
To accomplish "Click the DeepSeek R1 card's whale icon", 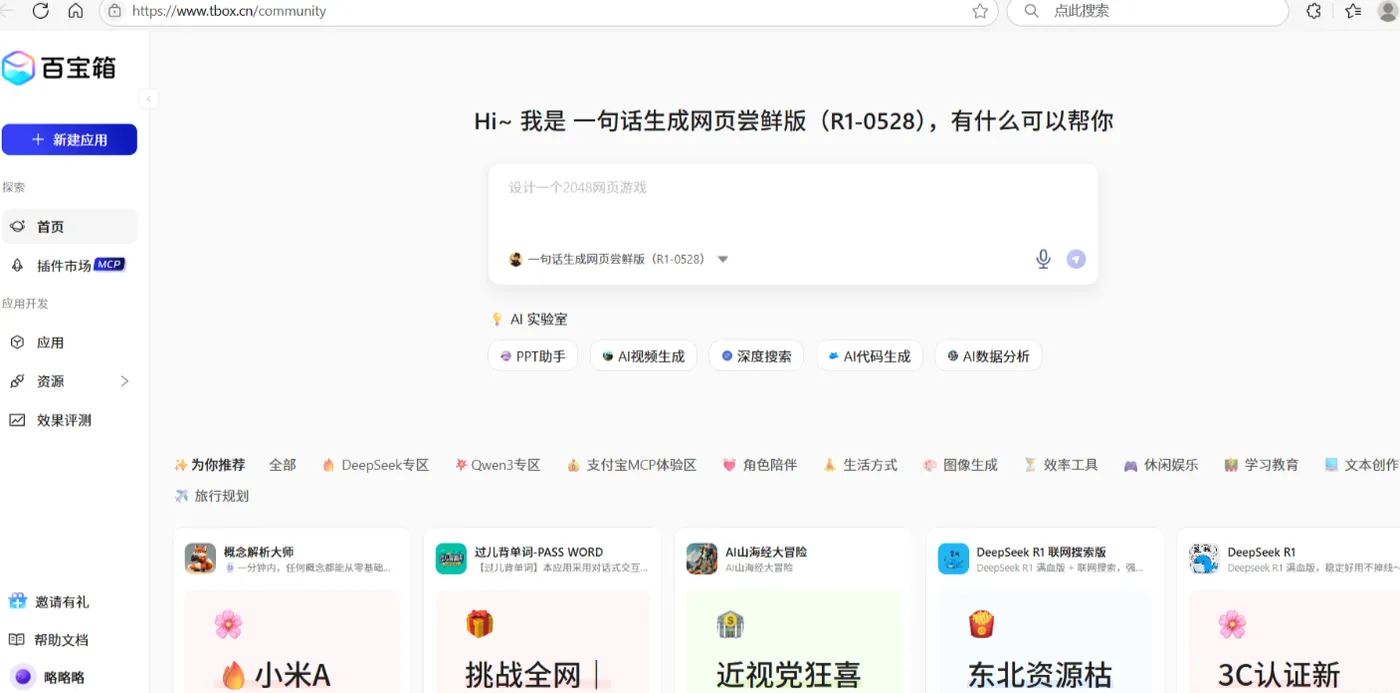I will [x=1204, y=559].
